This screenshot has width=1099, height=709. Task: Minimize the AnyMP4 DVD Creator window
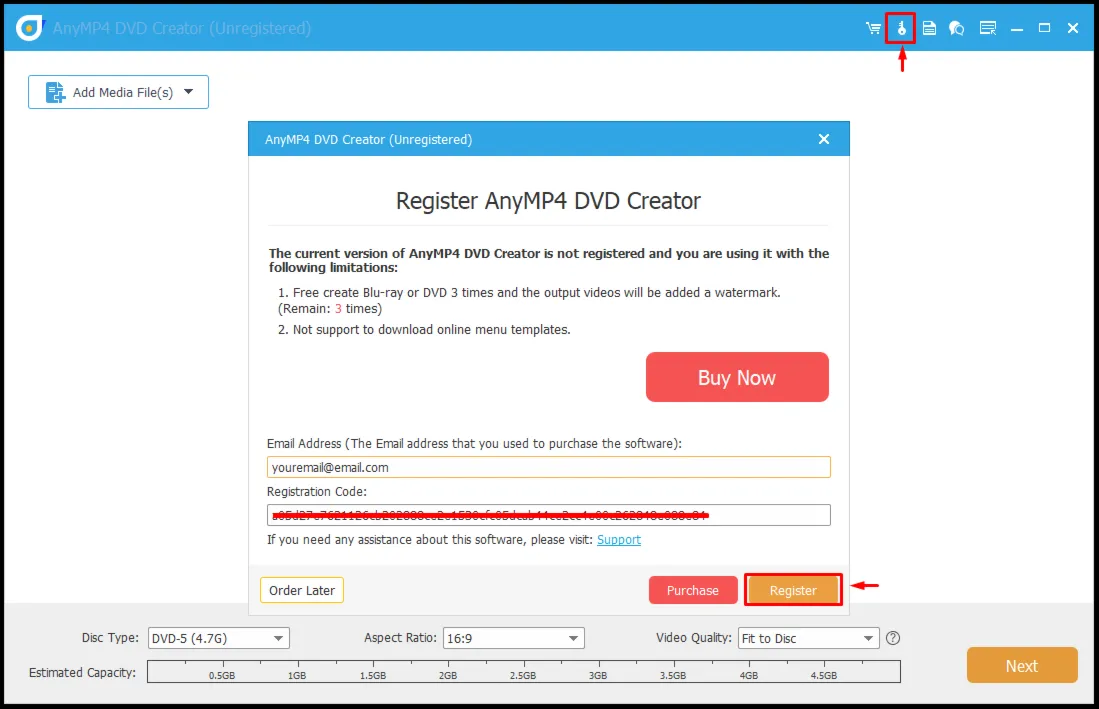point(1016,28)
